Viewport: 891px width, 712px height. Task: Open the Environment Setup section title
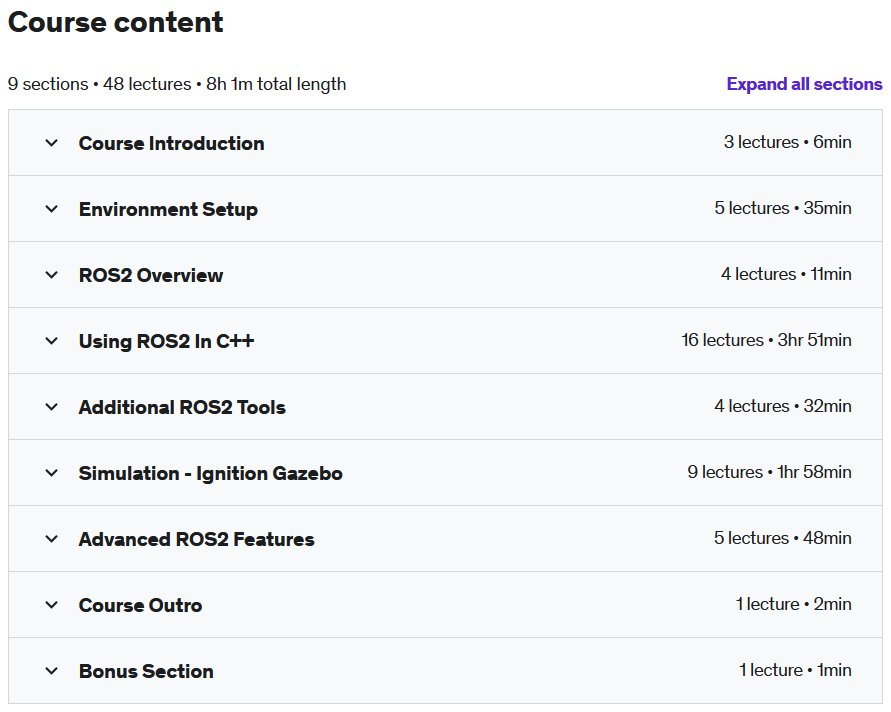click(x=168, y=209)
